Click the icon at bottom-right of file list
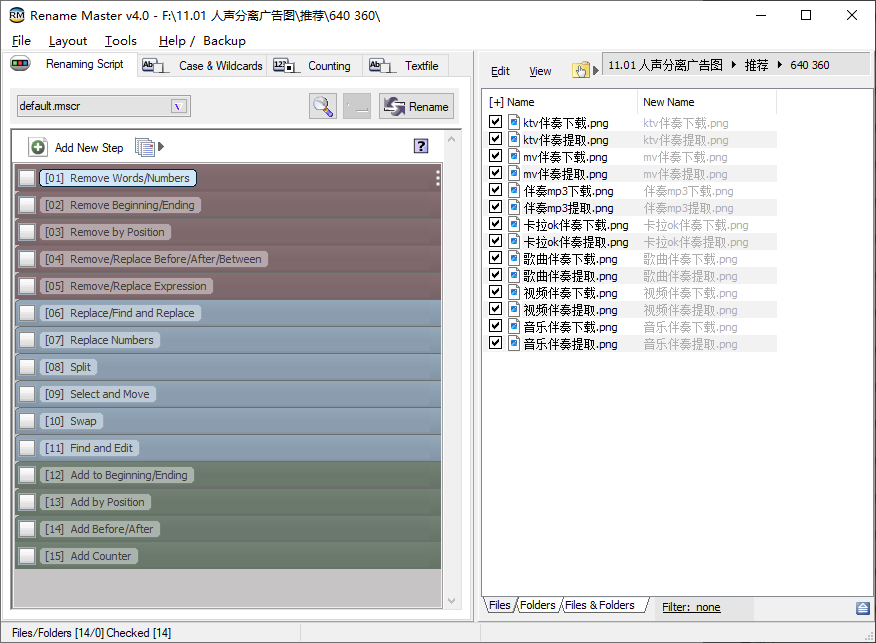The width and height of the screenshot is (876, 643). point(862,607)
